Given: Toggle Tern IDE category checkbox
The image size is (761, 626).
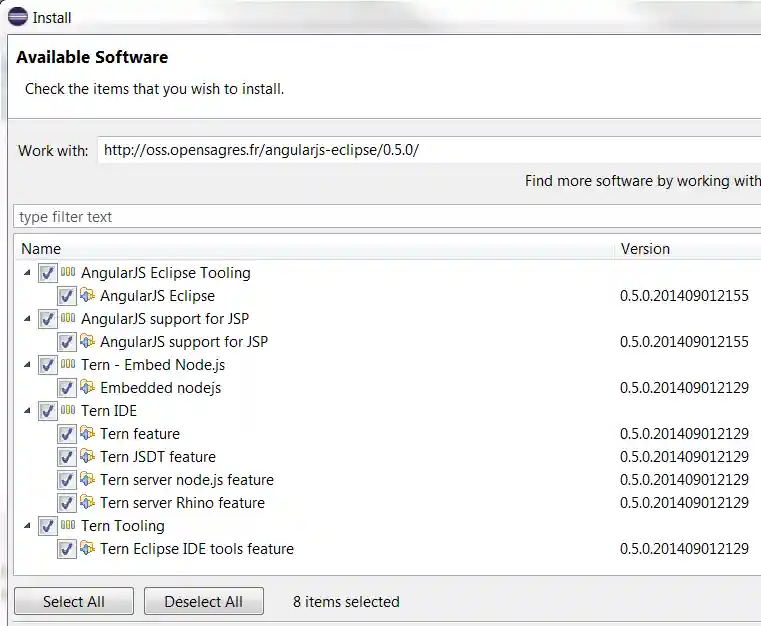Looking at the screenshot, I should (x=48, y=411).
